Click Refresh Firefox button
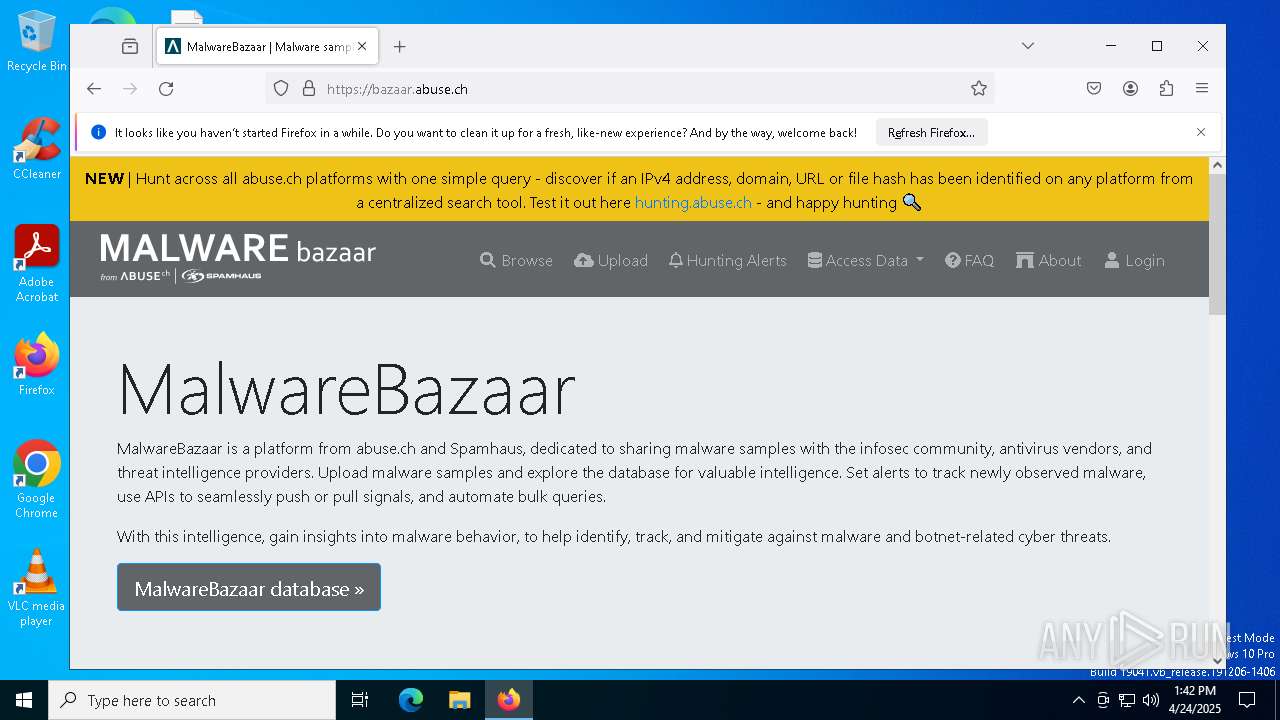Screen dimensions: 1280x720 tap(931, 132)
